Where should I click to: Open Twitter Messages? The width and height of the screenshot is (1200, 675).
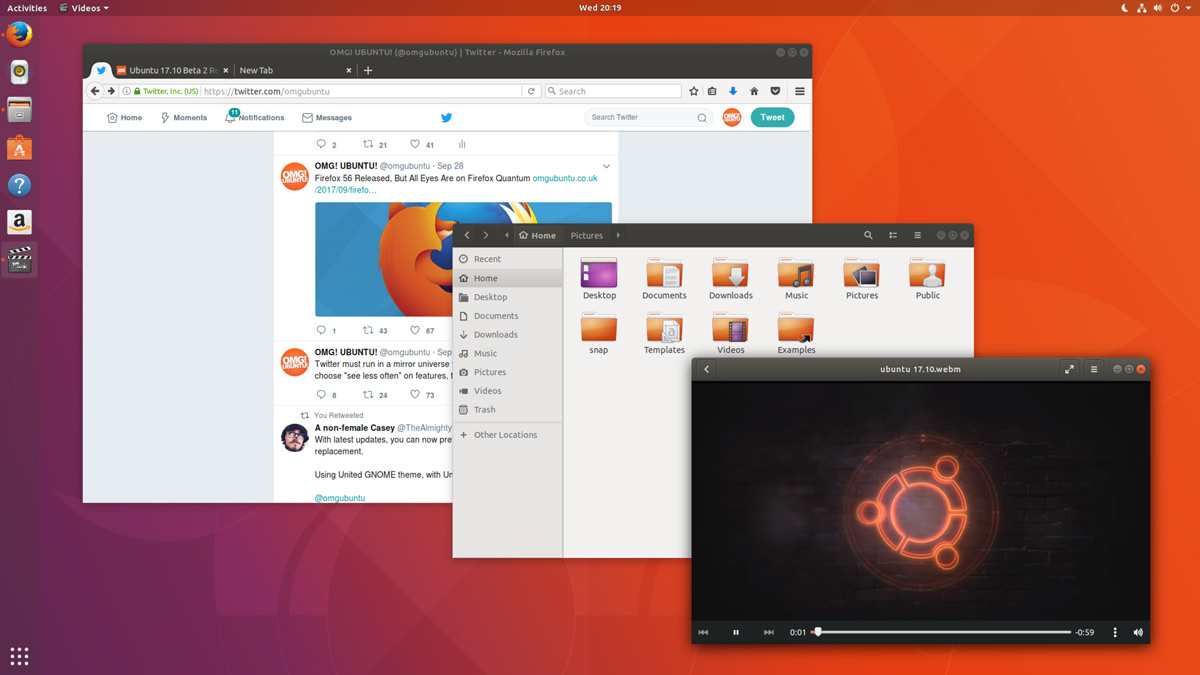click(327, 117)
